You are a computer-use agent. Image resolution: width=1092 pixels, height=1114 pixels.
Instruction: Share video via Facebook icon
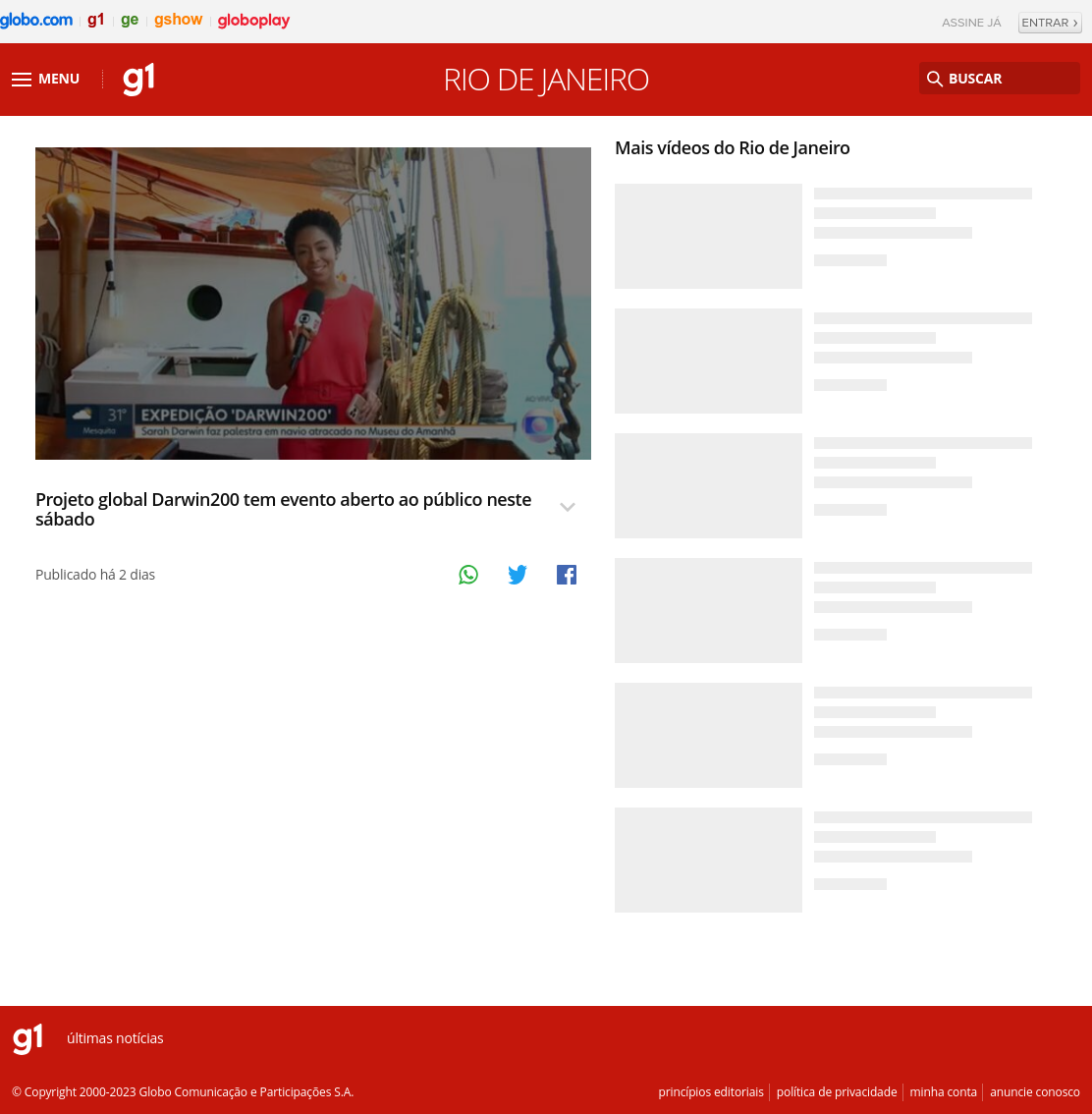(x=567, y=575)
